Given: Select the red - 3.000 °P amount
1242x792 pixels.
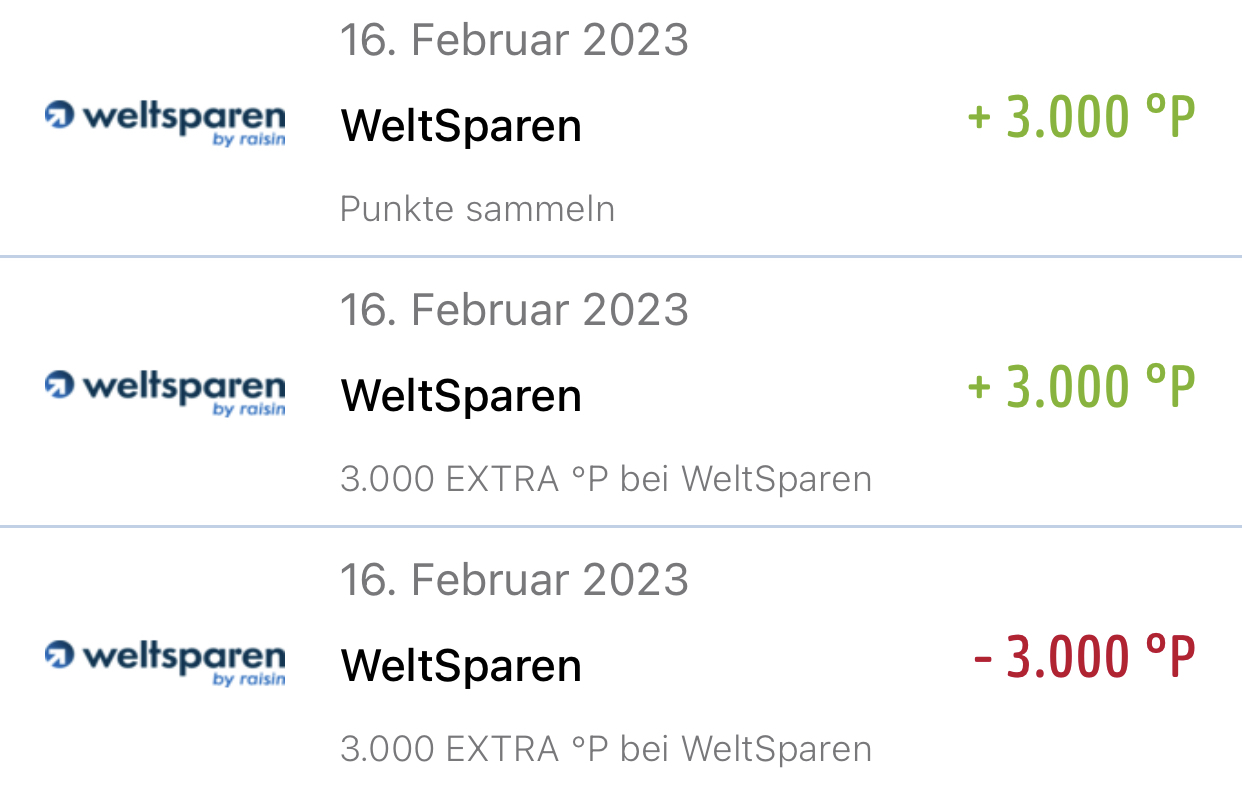Looking at the screenshot, I should tap(1085, 658).
